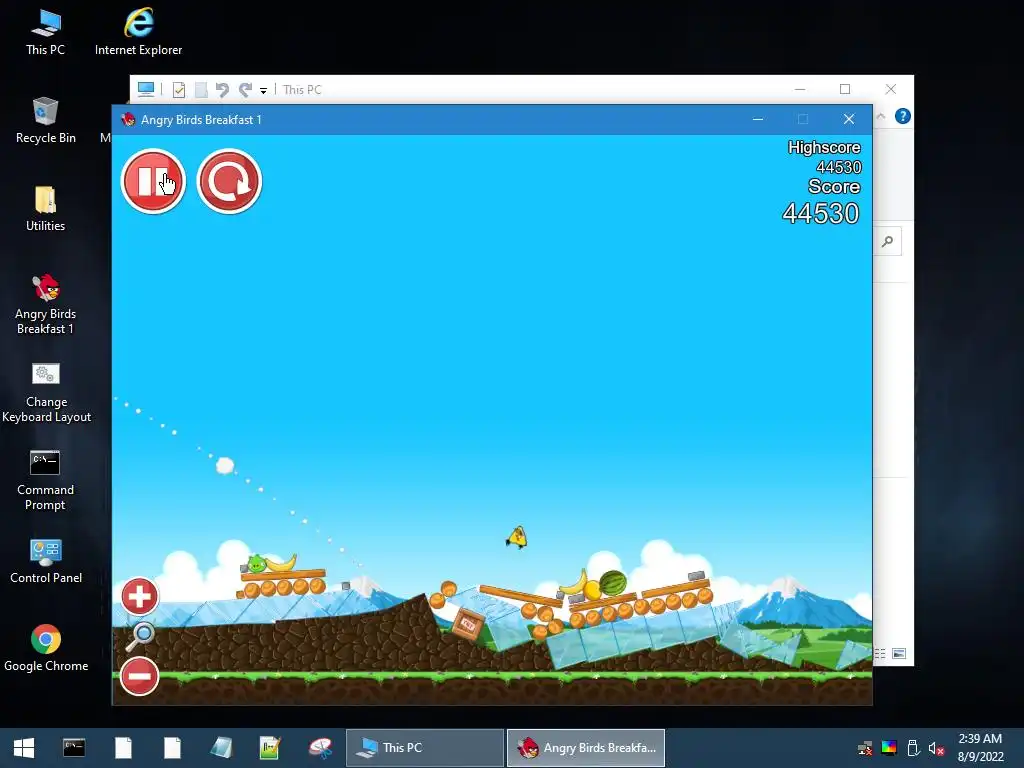Image resolution: width=1024 pixels, height=768 pixels.
Task: Pause the Angry Birds game
Action: pos(153,181)
